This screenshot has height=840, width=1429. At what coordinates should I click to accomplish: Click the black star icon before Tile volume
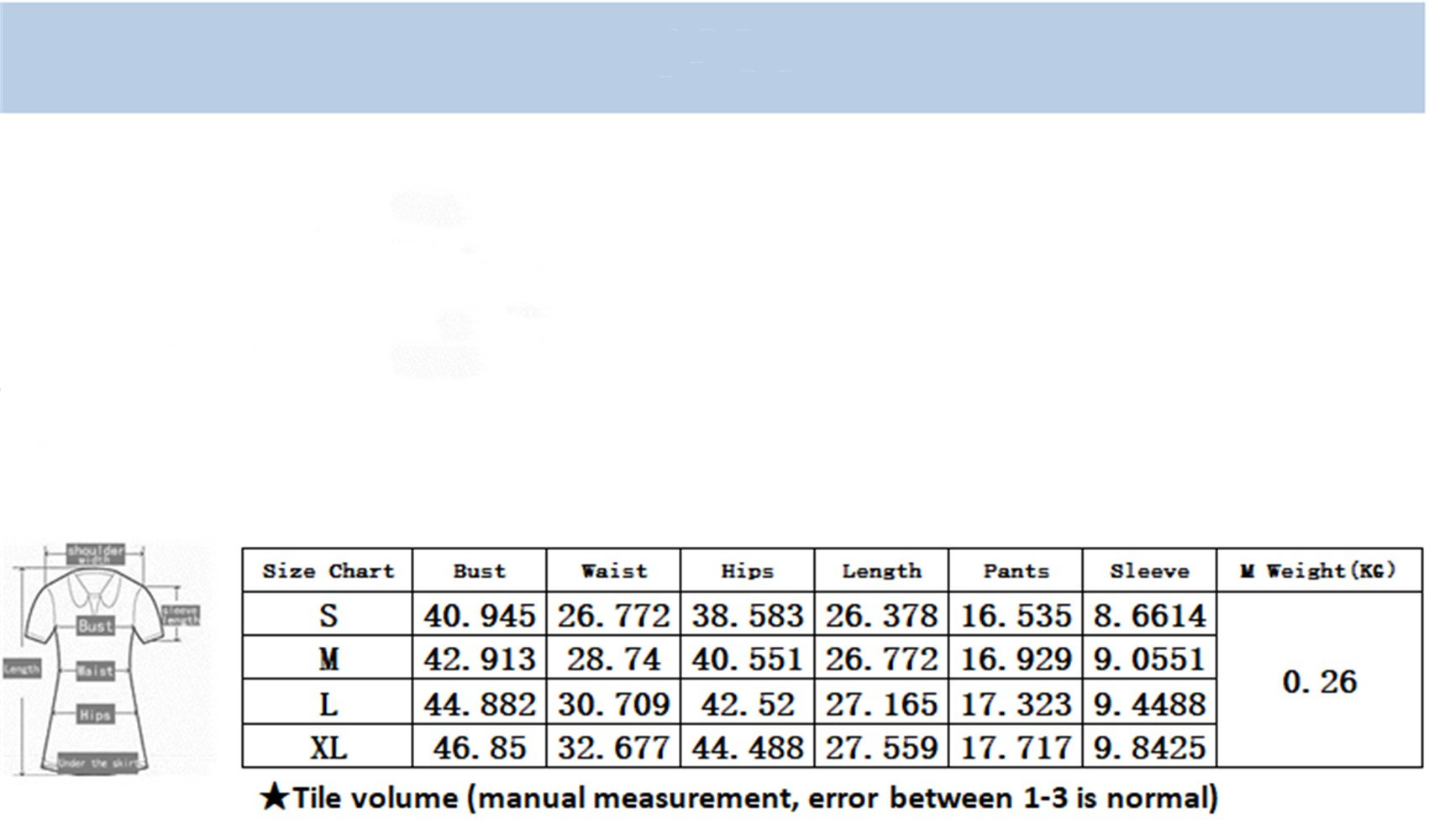tap(274, 796)
